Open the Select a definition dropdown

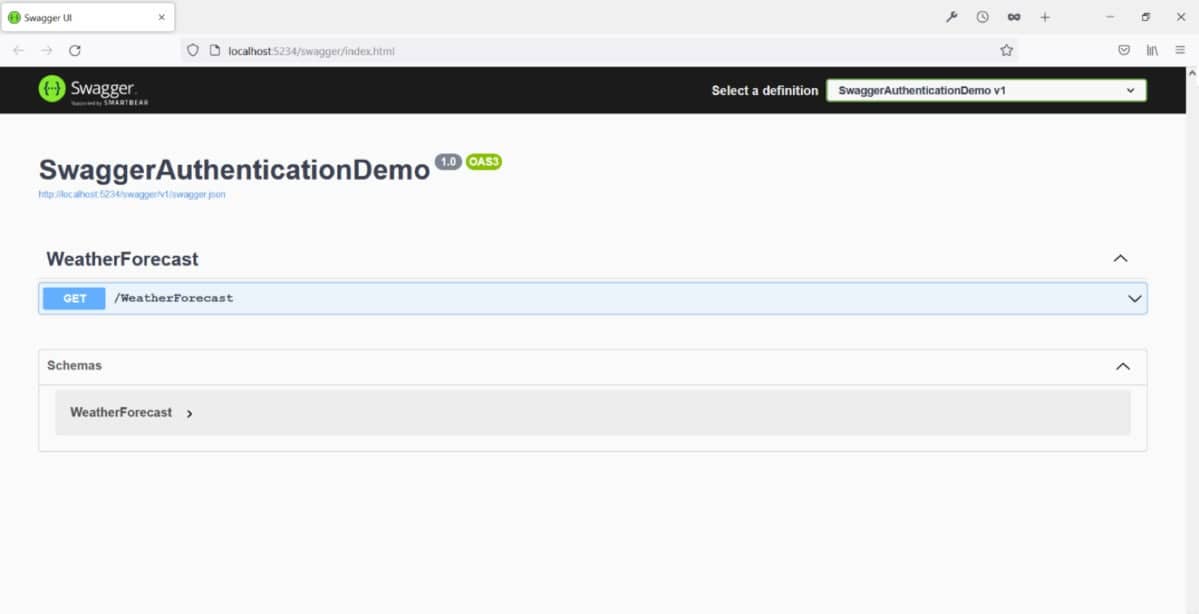click(x=985, y=90)
